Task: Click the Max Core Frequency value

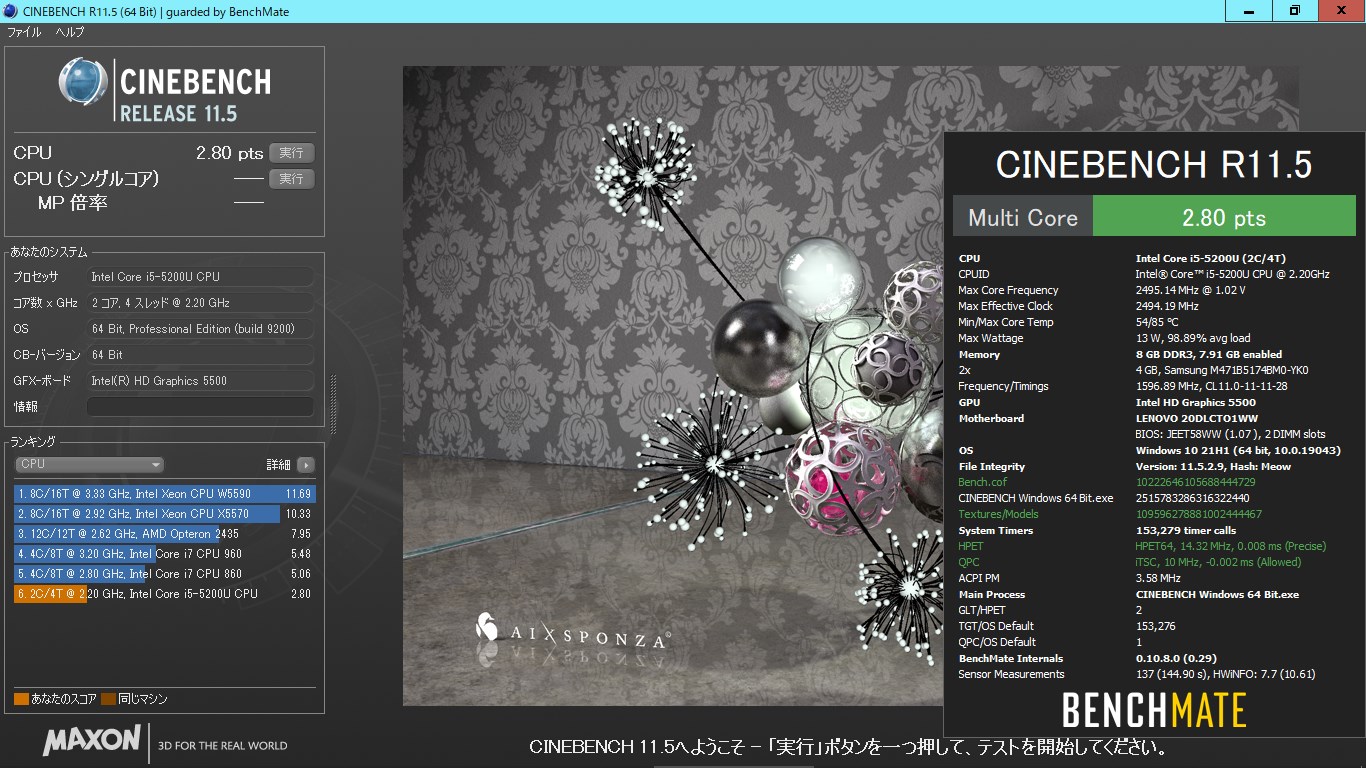Action: point(1190,290)
